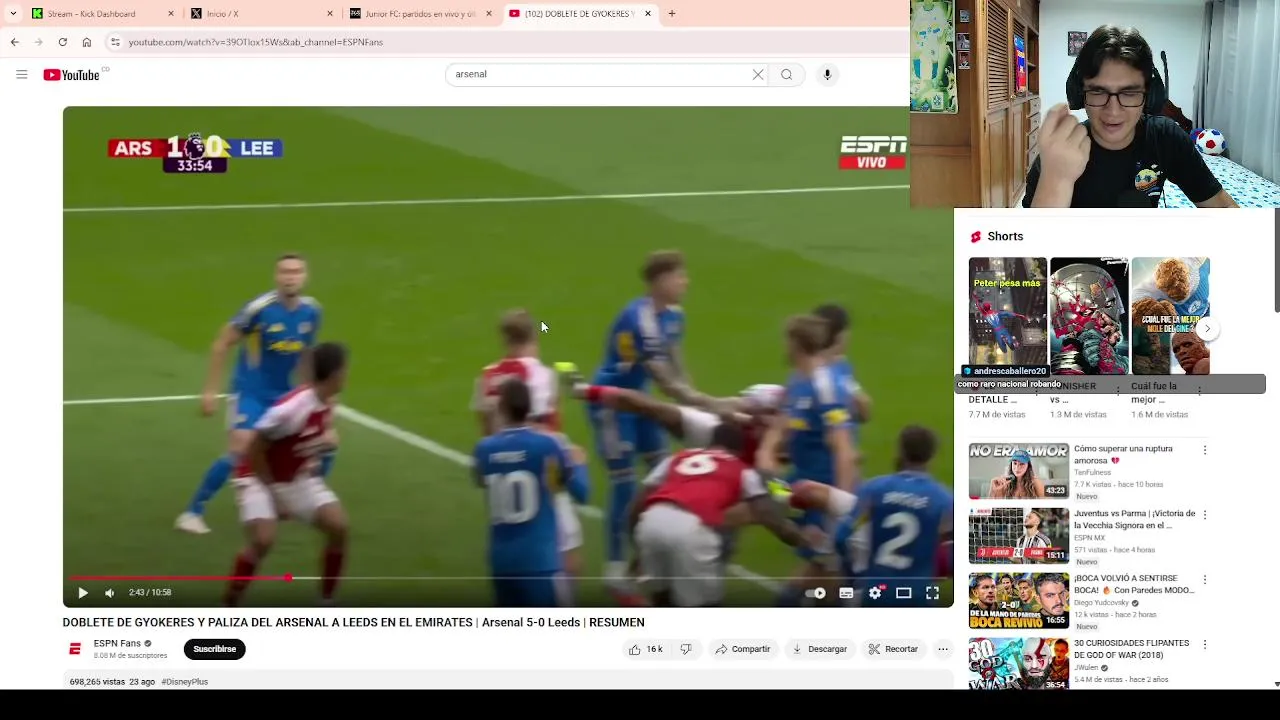Viewport: 1280px width, 720px height.
Task: Click the page vertical scrollbar
Action: [x=1276, y=260]
